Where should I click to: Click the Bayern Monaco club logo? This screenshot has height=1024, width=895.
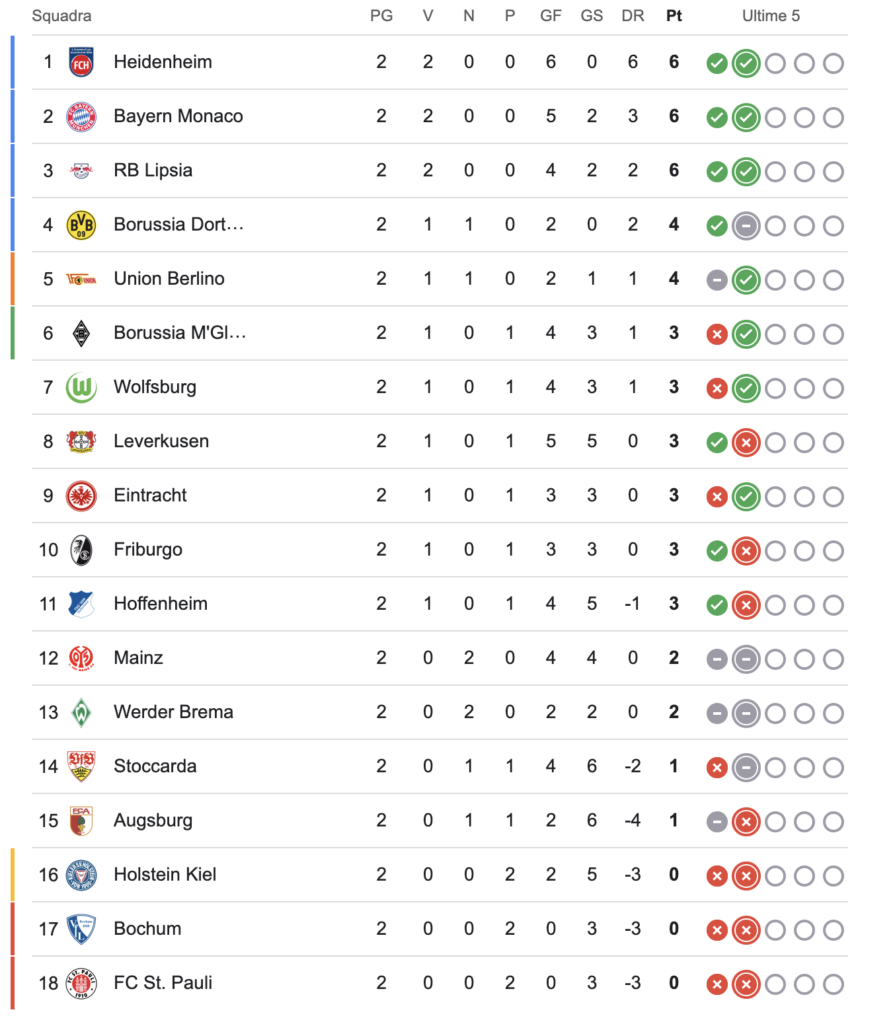point(81,116)
